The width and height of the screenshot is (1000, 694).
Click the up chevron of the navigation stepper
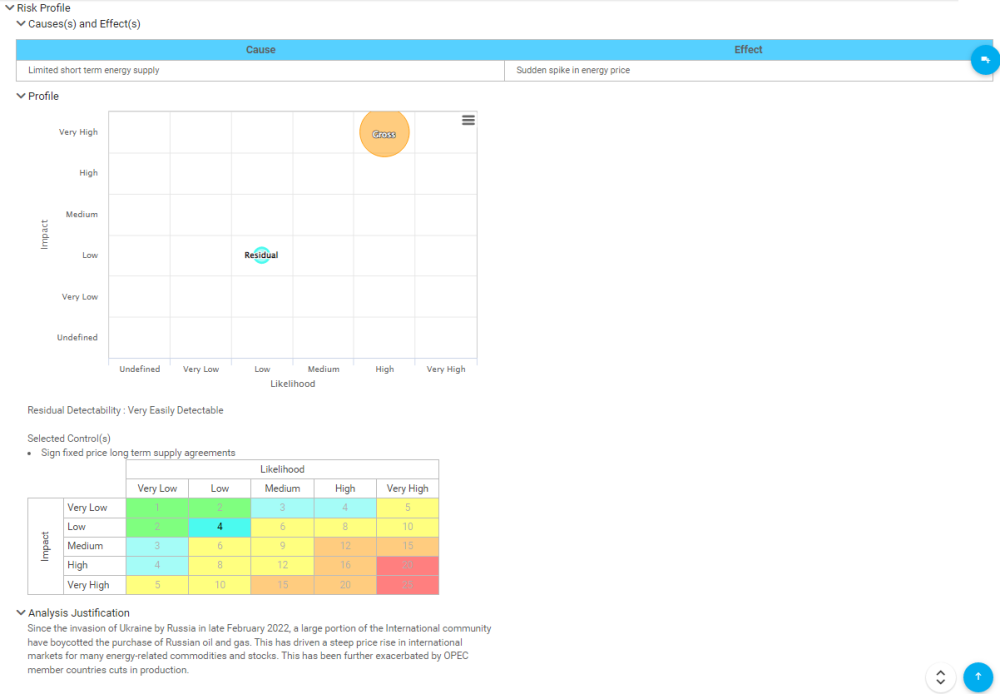940,671
